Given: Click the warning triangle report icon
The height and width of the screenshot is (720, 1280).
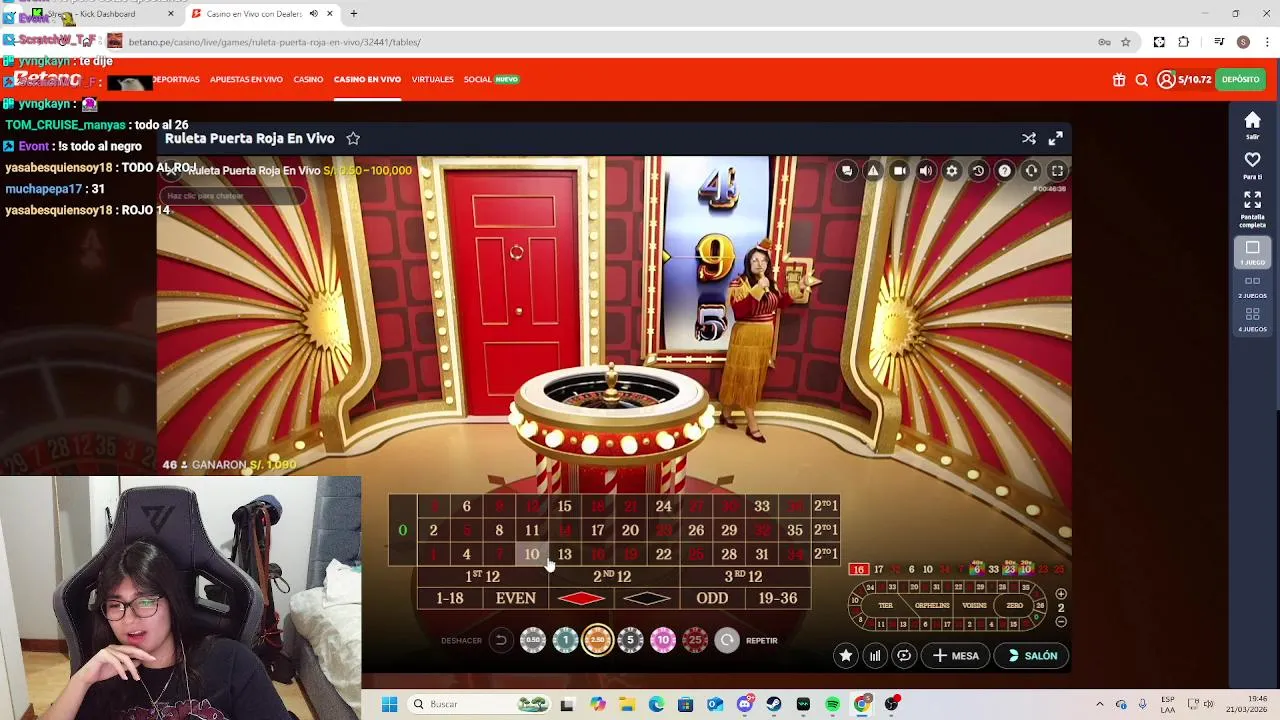Looking at the screenshot, I should tap(873, 171).
